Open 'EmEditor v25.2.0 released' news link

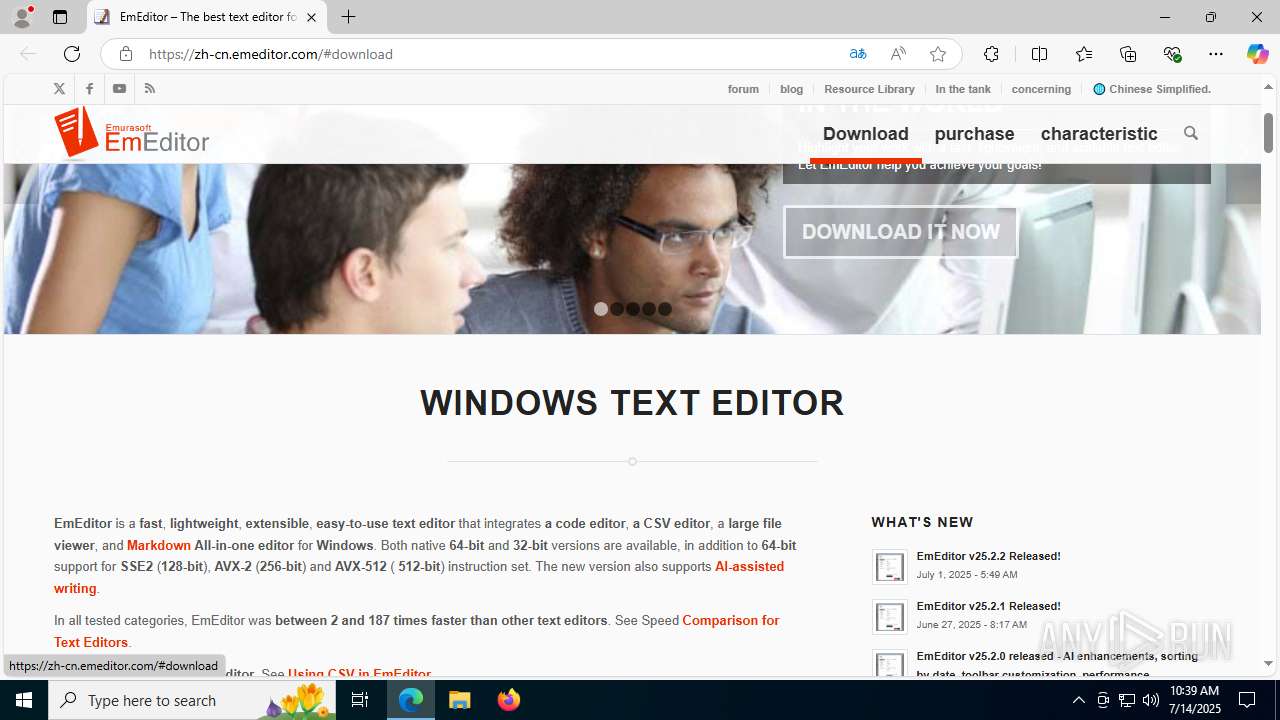click(x=1057, y=664)
